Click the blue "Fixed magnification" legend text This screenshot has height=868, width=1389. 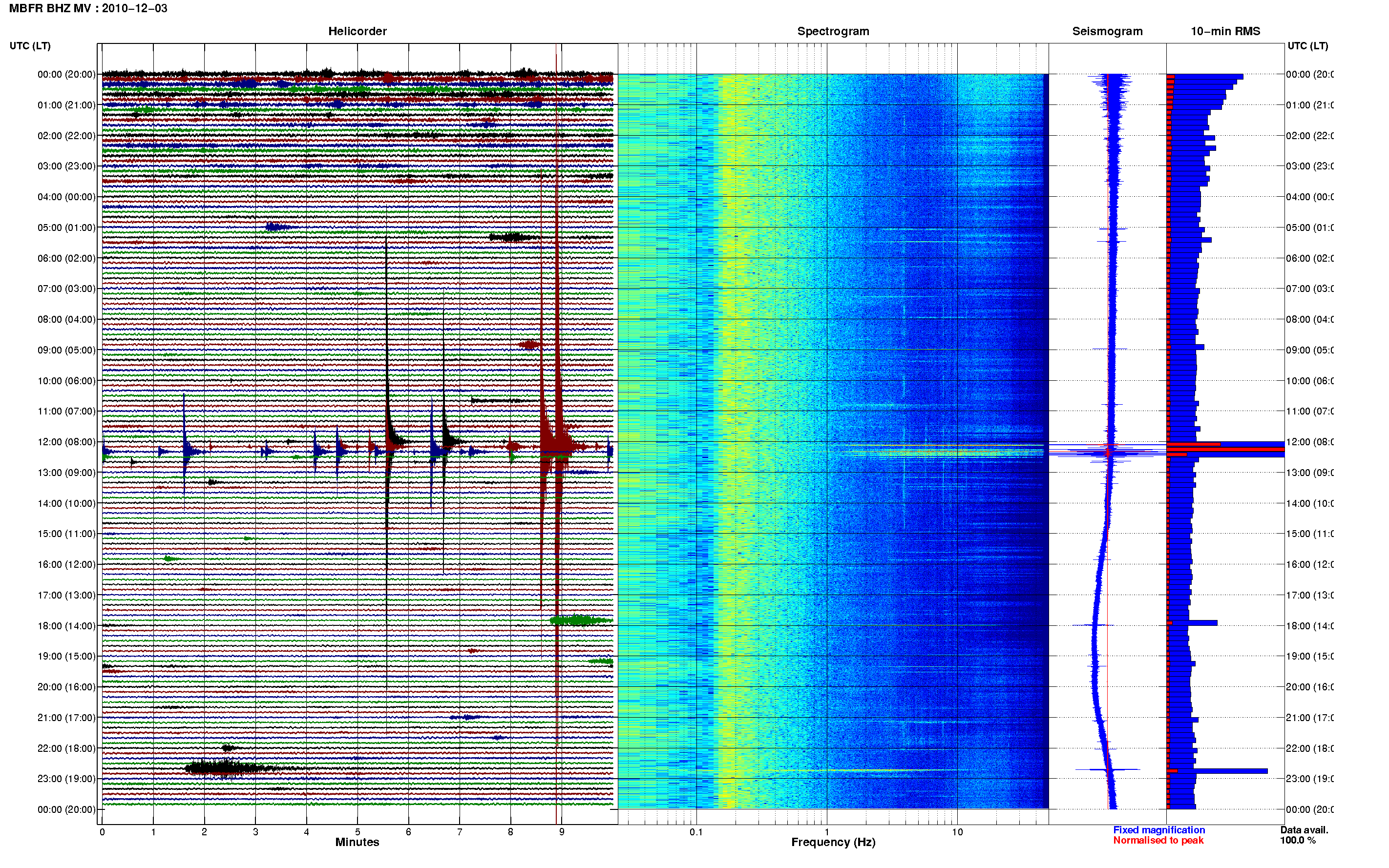point(1159,830)
